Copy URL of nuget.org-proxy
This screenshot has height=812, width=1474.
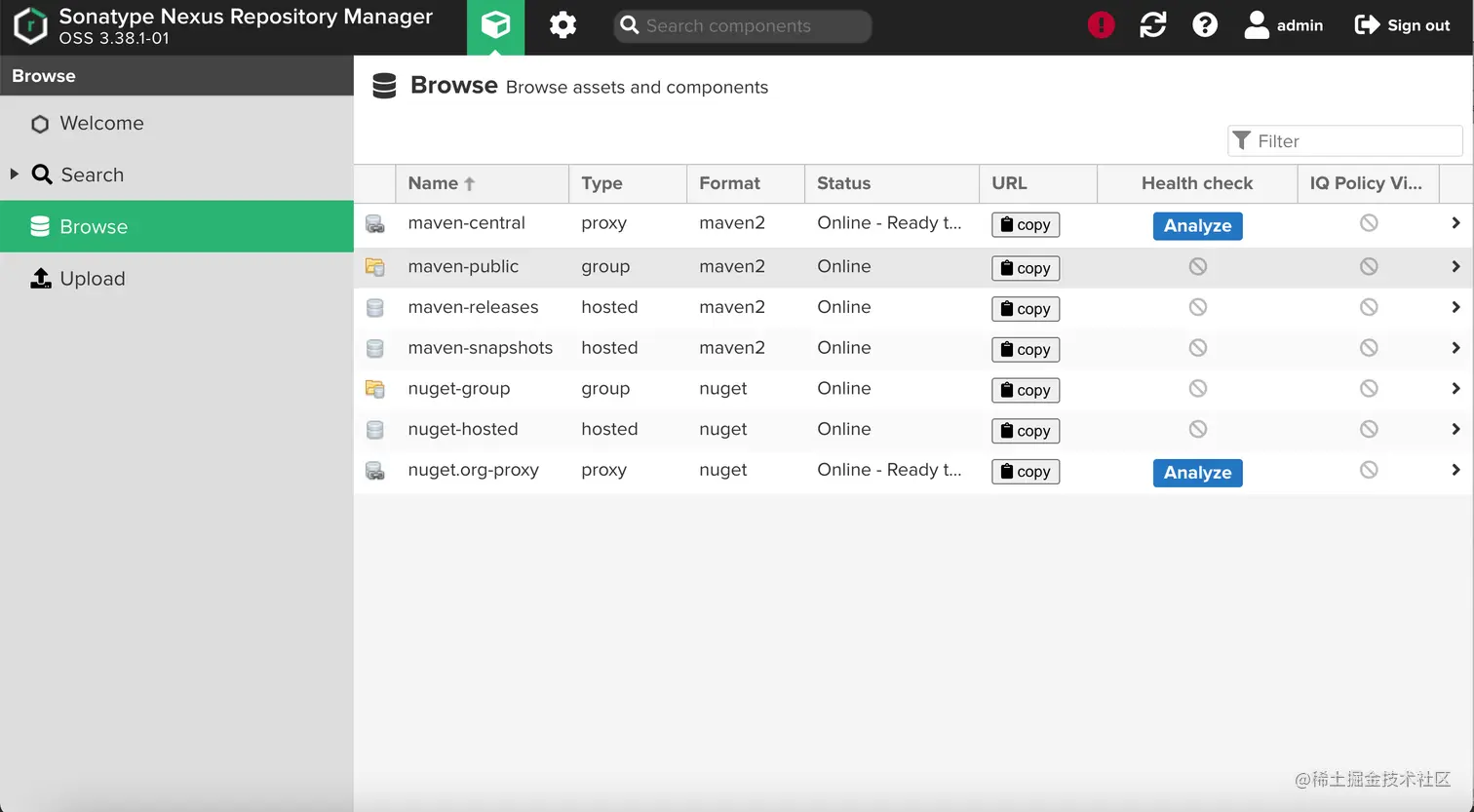point(1026,472)
